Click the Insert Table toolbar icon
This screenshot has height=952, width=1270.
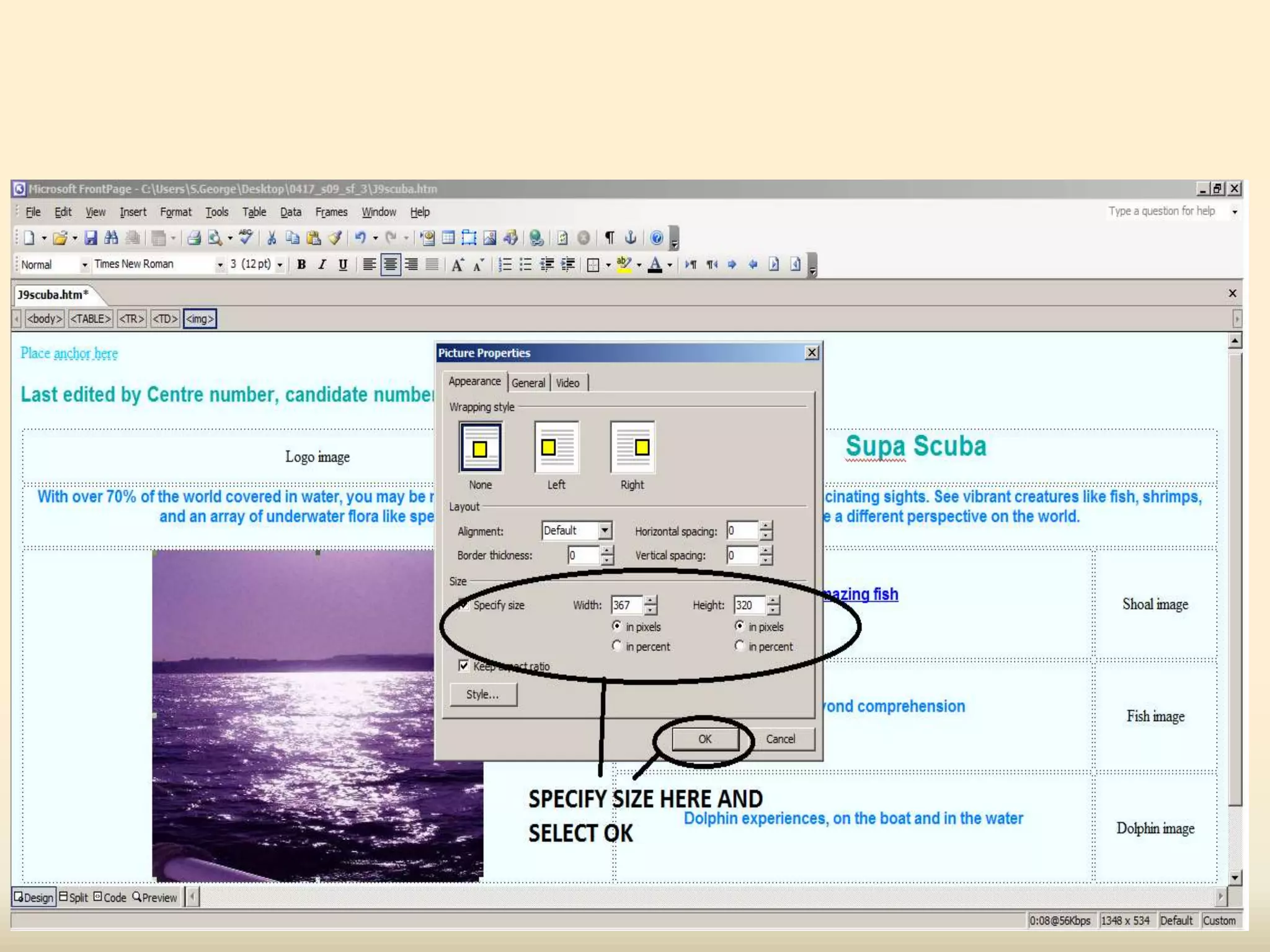[448, 238]
